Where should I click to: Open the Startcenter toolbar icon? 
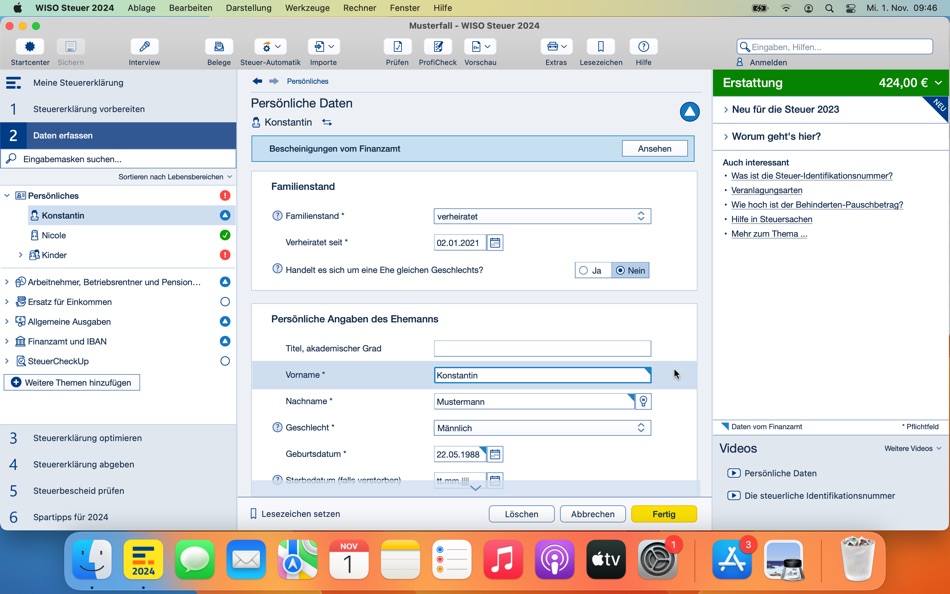[x=30, y=47]
